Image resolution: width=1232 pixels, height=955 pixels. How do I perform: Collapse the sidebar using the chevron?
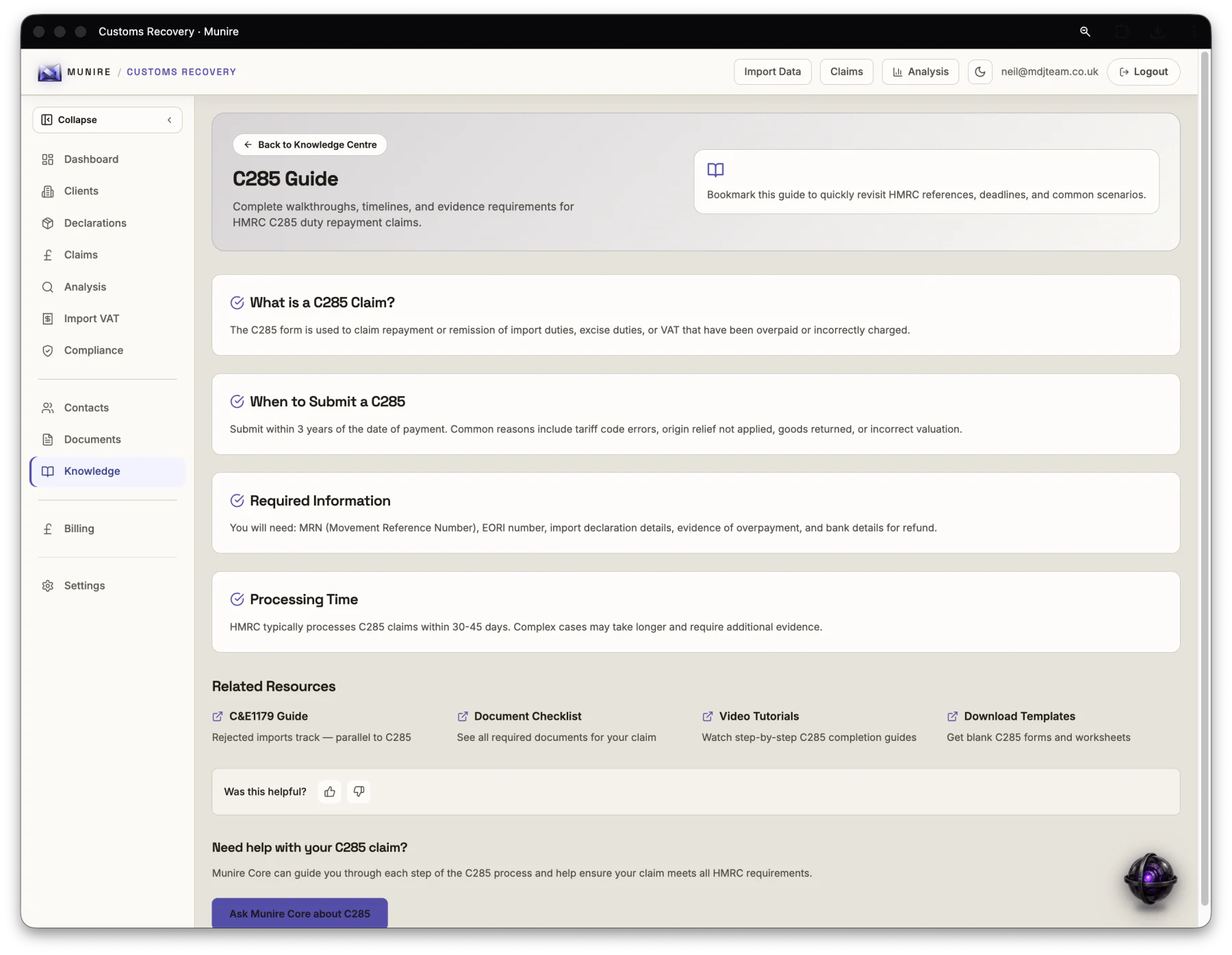(170, 120)
